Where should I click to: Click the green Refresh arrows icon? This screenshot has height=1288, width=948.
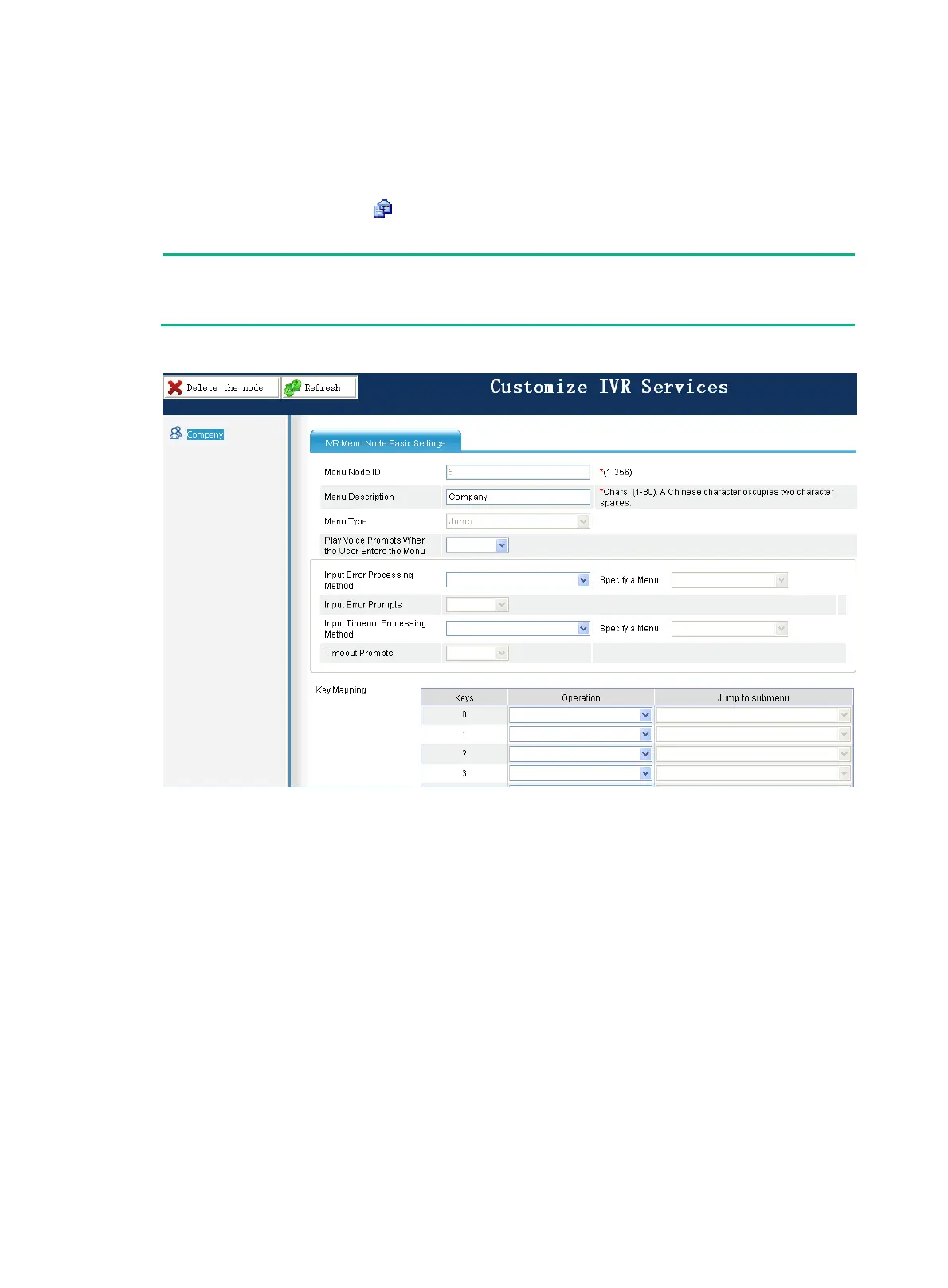[x=292, y=387]
